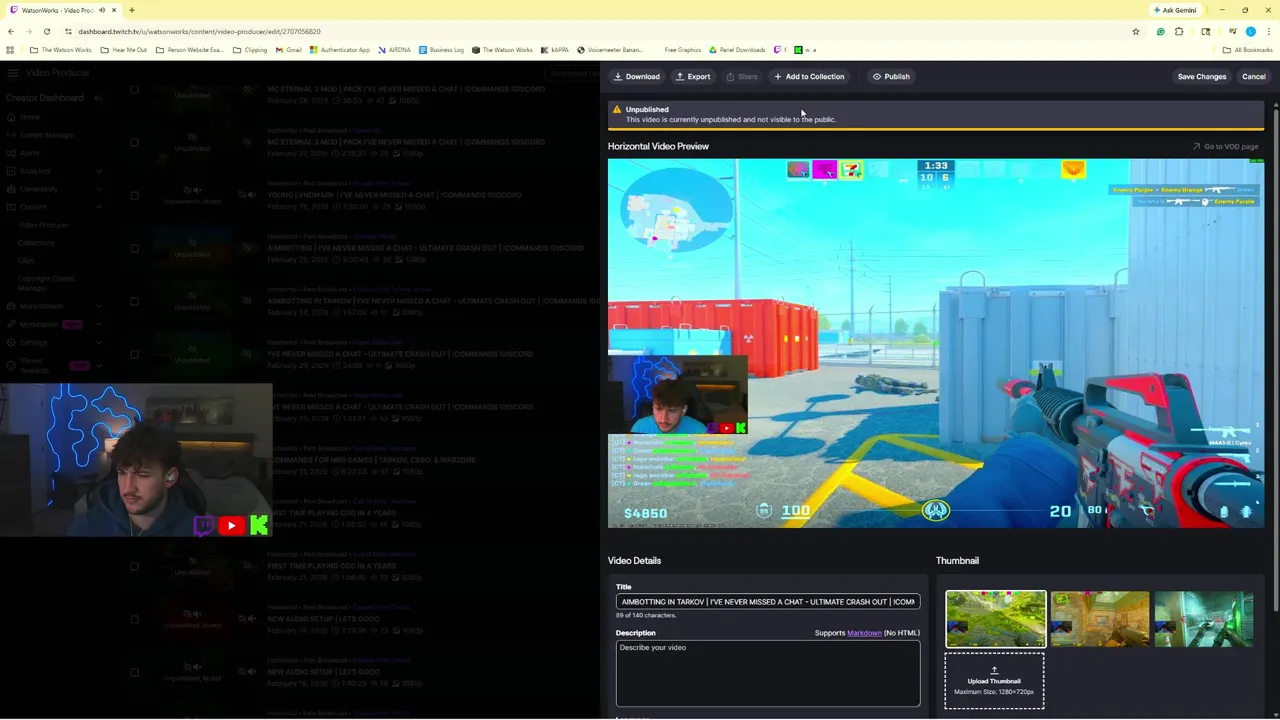This screenshot has height=720, width=1280.
Task: Close the WatsonWorks browser tab
Action: point(114,10)
